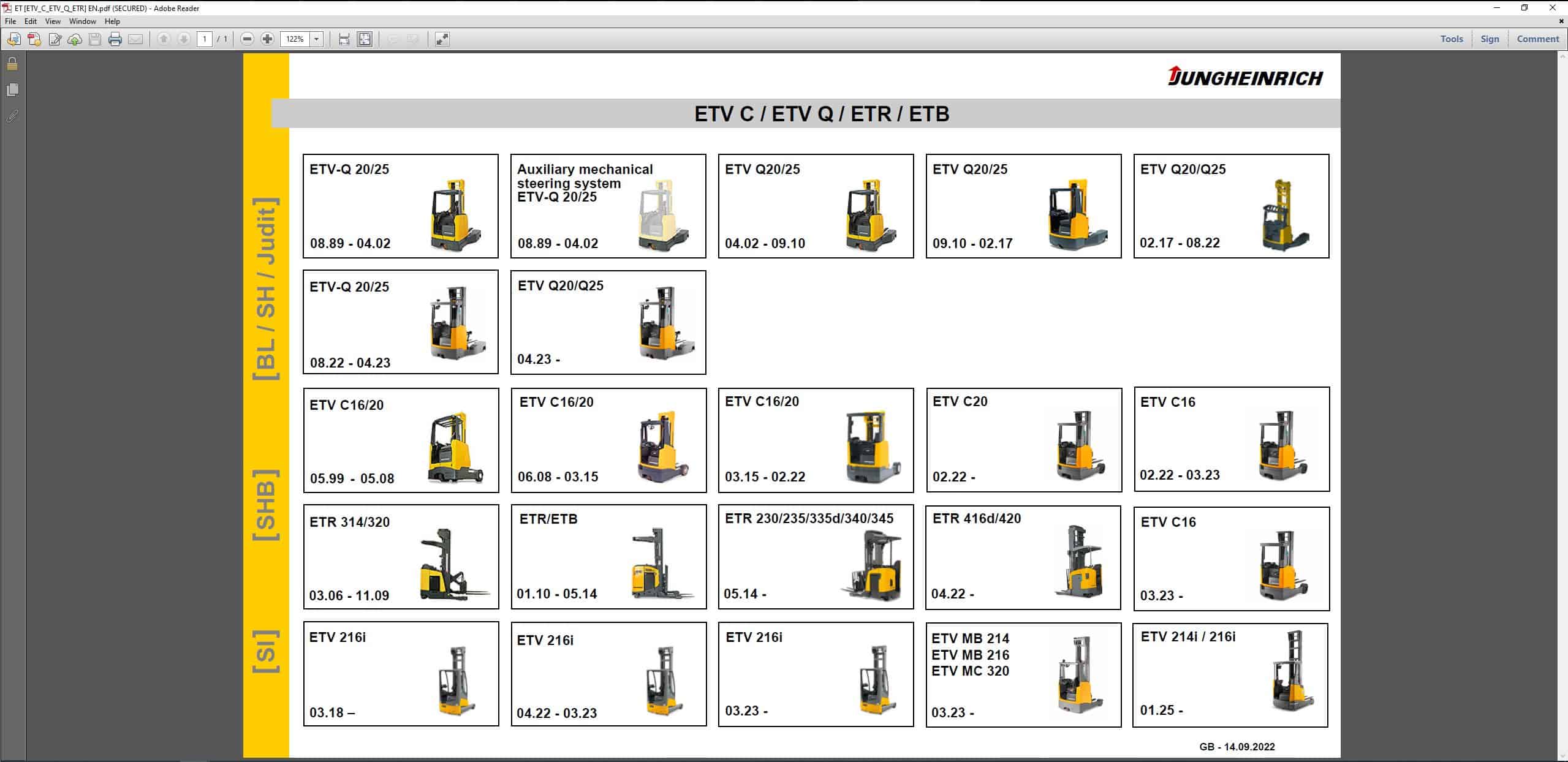The width and height of the screenshot is (1568, 762).
Task: Open the ETV C16 03.23 card
Action: point(1232,559)
